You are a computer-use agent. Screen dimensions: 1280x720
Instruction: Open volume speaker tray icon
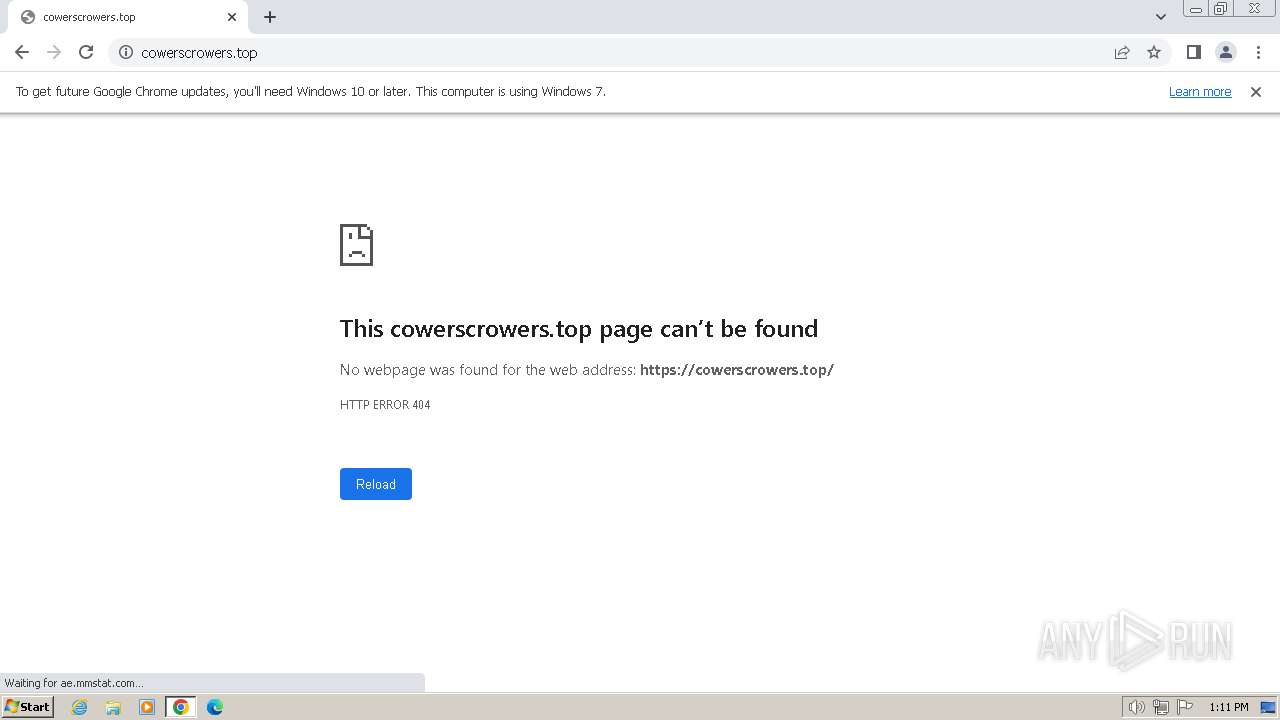point(1136,707)
